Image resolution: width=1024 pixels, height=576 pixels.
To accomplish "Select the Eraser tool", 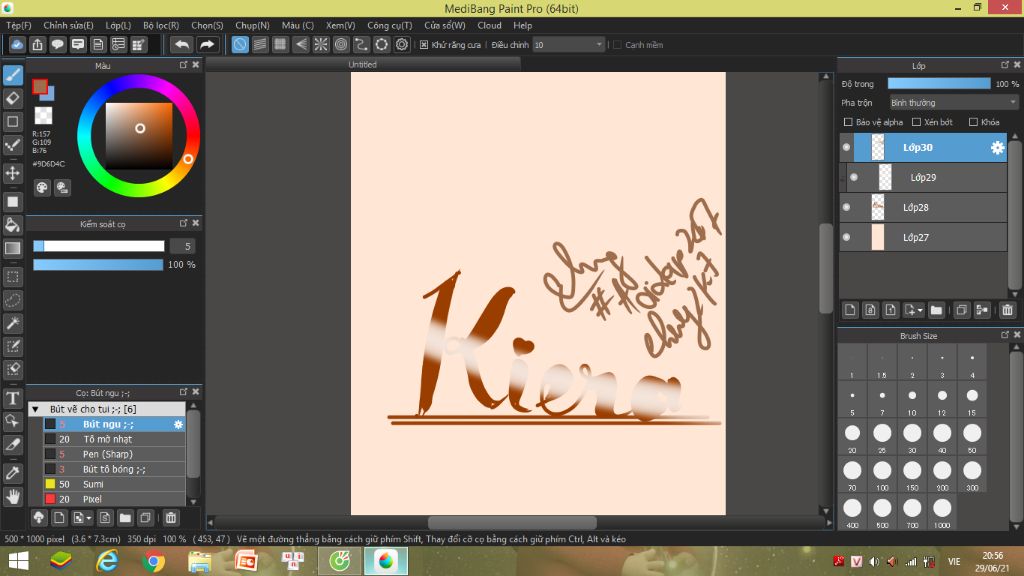I will (13, 99).
